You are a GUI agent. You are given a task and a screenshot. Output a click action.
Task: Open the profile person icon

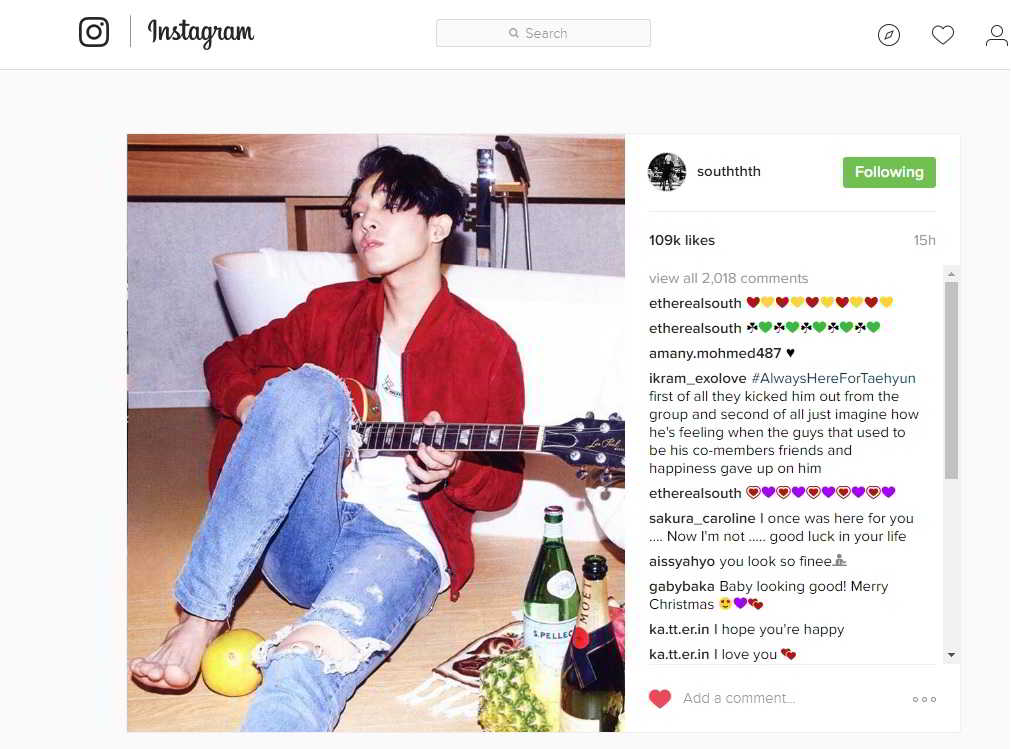click(997, 35)
